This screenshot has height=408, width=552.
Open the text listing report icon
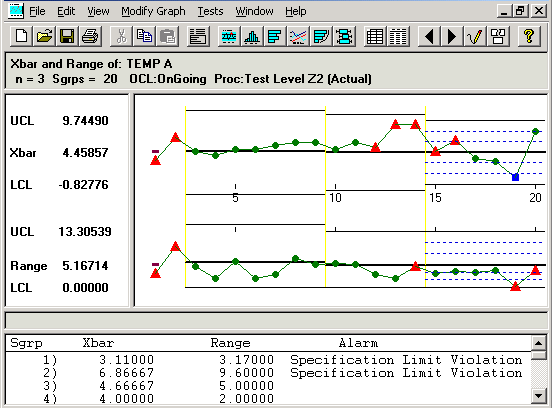[x=198, y=36]
